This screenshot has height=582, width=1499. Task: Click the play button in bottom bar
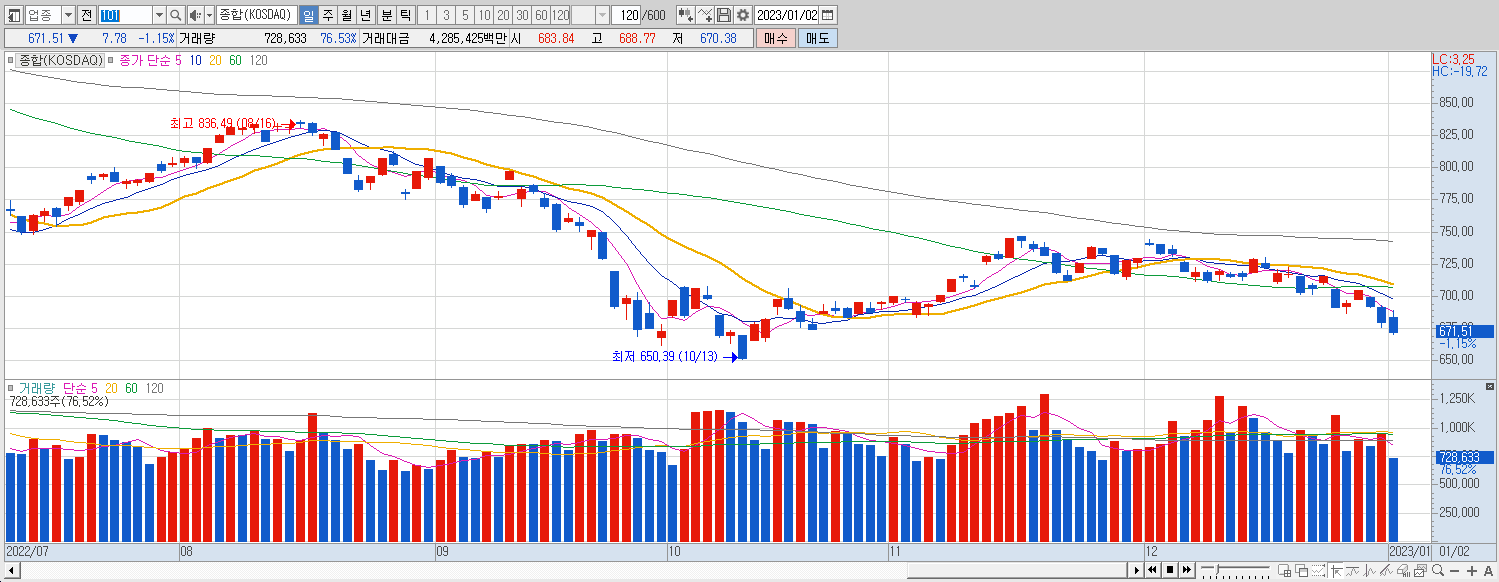1135,570
